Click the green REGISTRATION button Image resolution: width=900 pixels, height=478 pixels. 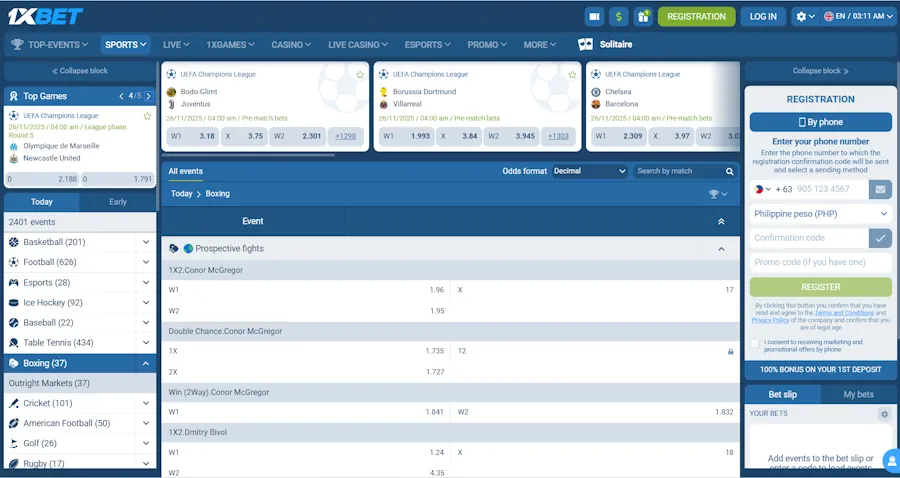tap(696, 17)
